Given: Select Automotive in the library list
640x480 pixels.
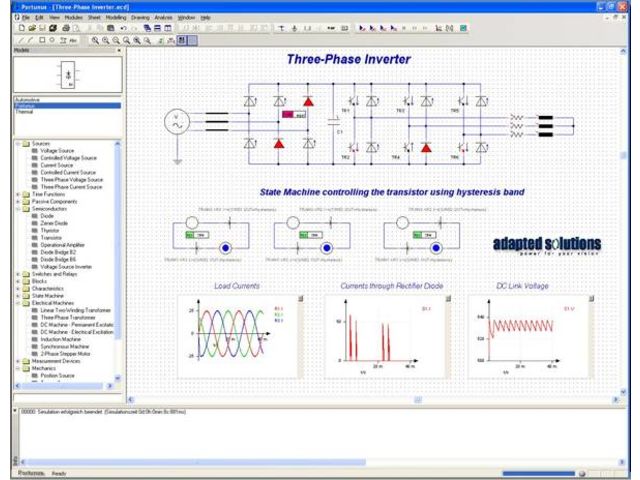Looking at the screenshot, I should pyautogui.click(x=28, y=101).
